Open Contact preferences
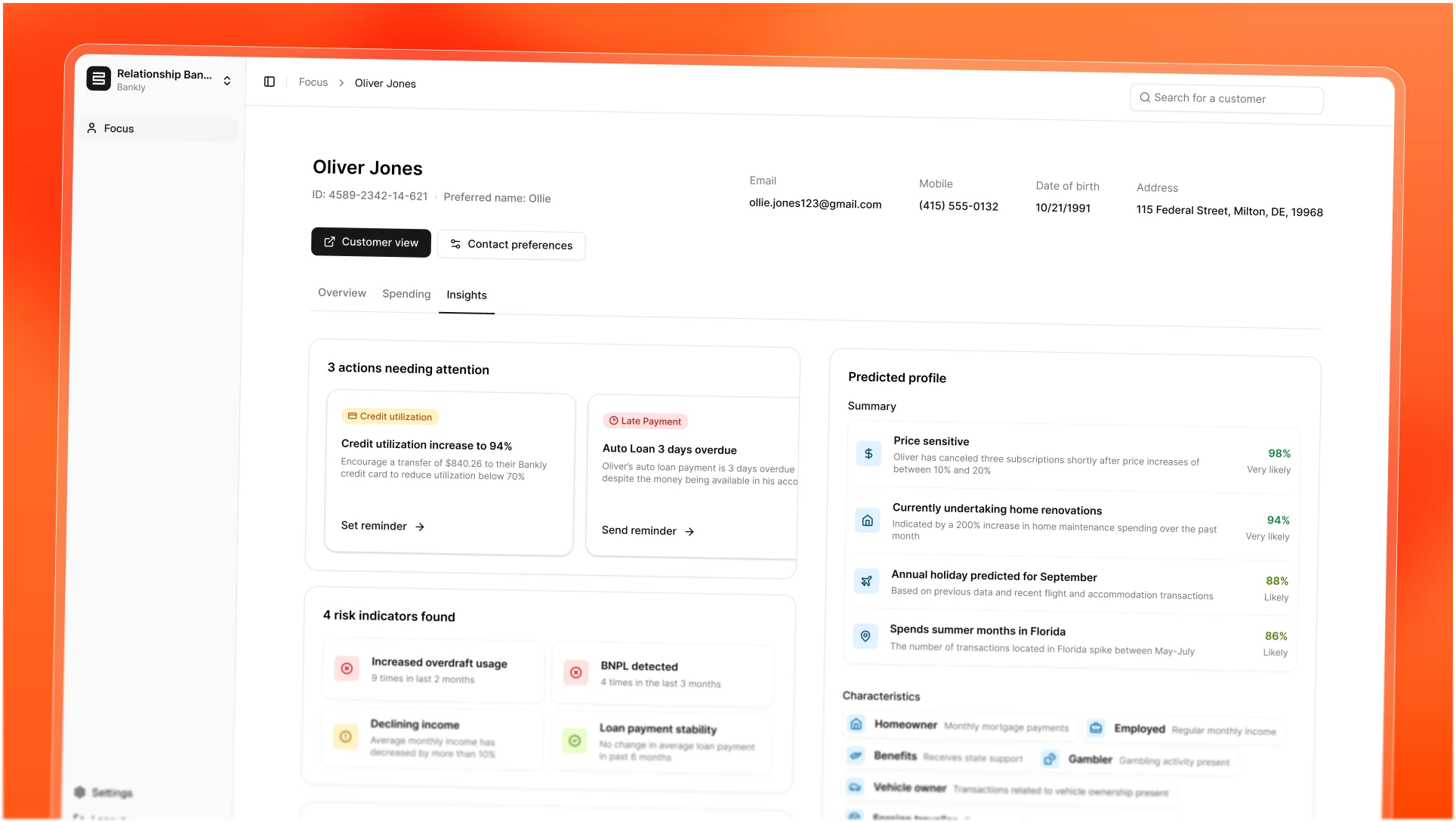 coord(511,245)
